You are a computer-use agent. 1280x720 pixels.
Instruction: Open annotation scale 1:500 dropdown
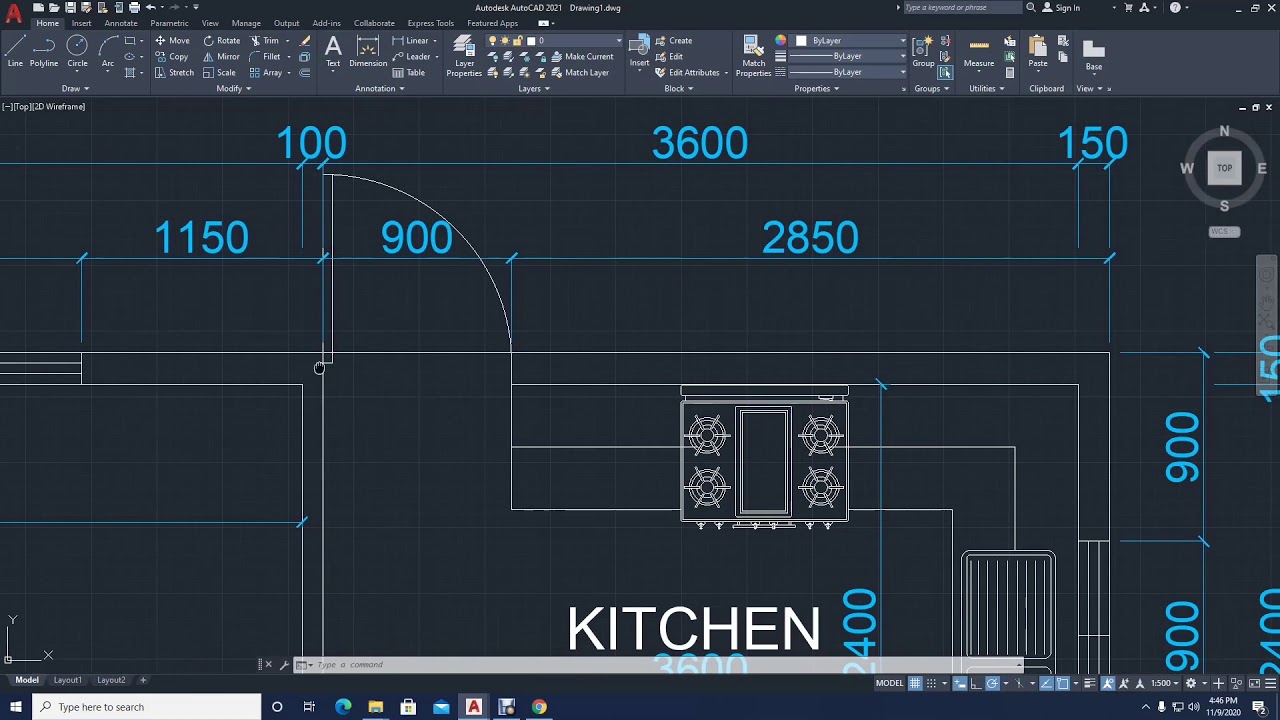pos(1164,683)
